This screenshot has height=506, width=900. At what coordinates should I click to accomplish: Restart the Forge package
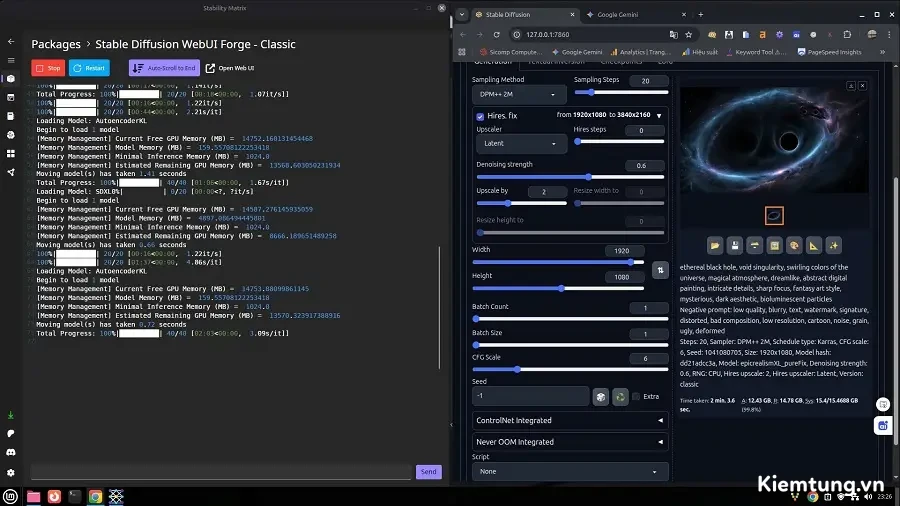tap(90, 68)
